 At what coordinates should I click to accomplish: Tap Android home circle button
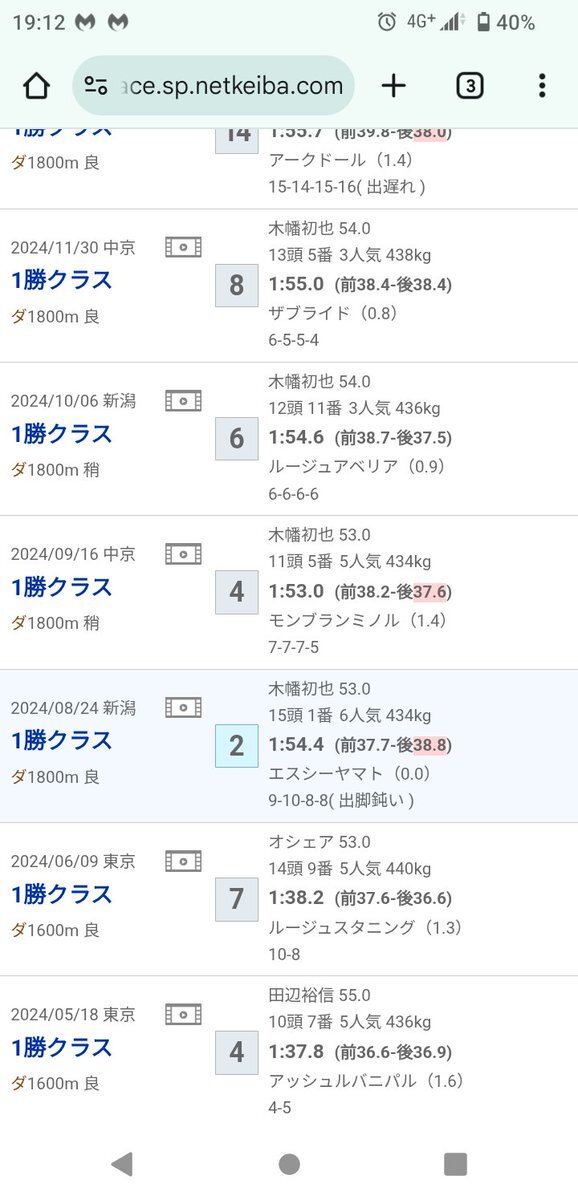tap(289, 1163)
